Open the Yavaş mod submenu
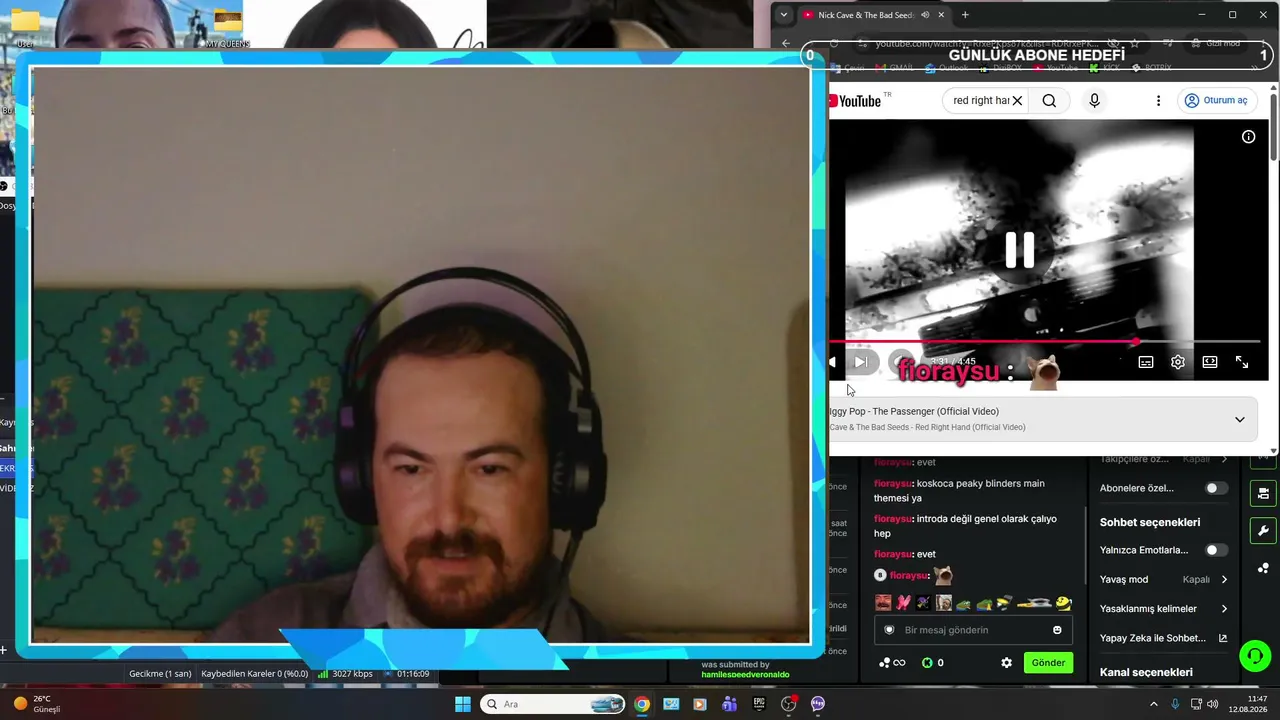This screenshot has width=1280, height=720. [x=1164, y=579]
